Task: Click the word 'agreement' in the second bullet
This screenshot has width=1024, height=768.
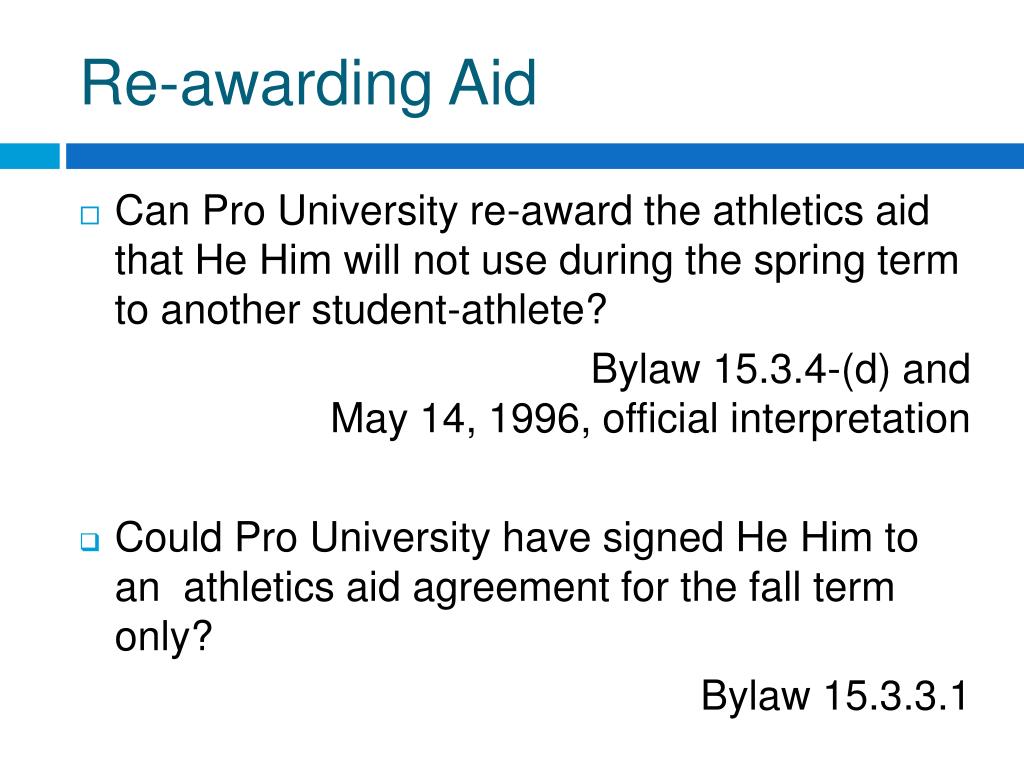Action: pos(511,588)
